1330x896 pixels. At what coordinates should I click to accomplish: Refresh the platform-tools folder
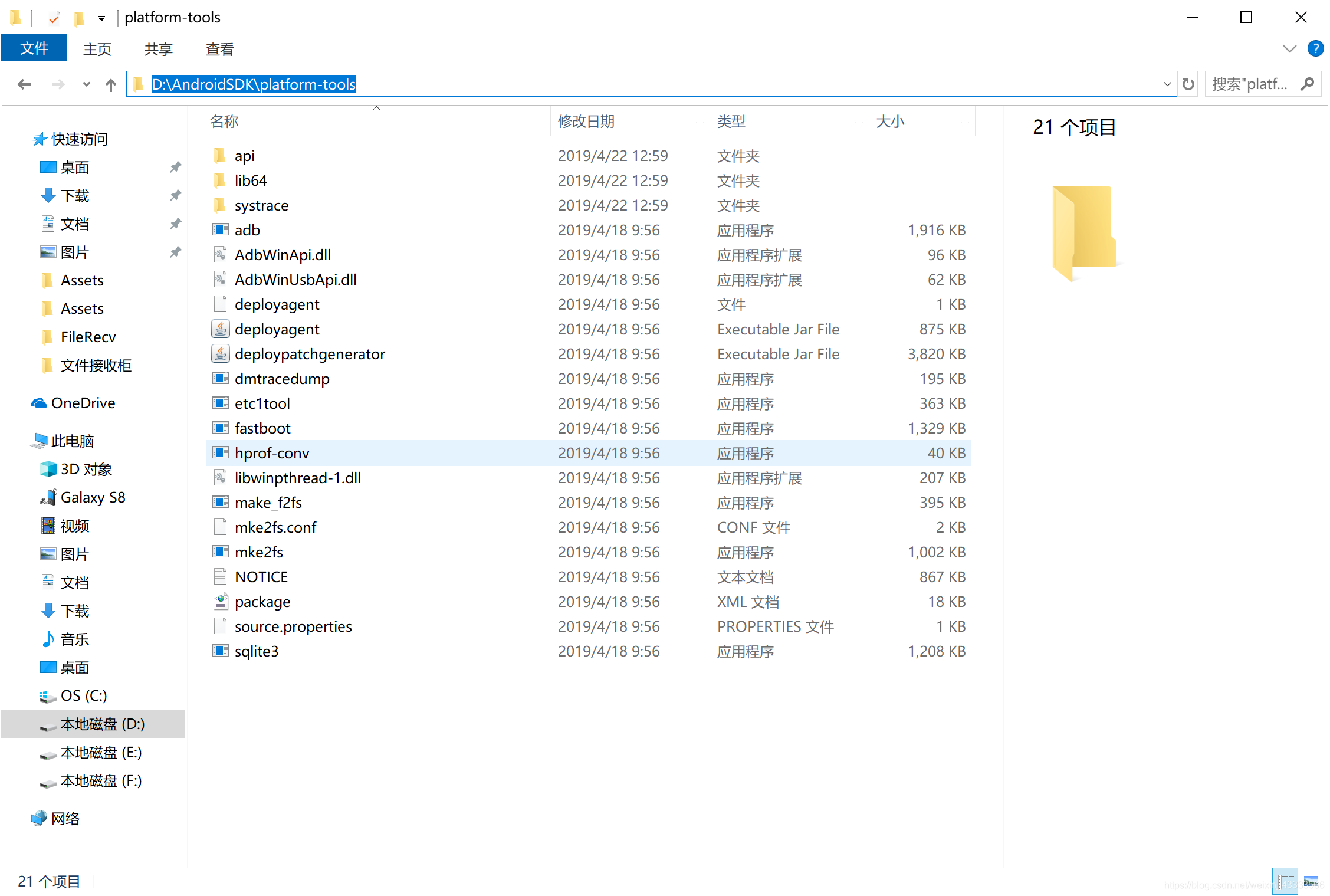click(1188, 84)
